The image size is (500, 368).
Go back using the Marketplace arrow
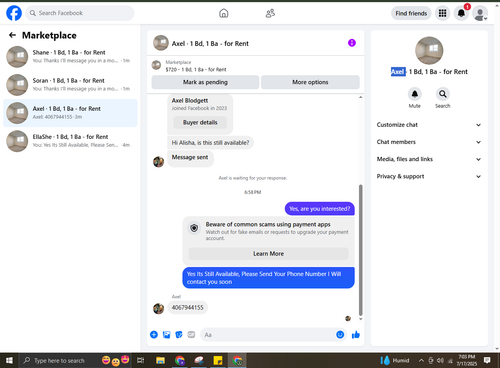pos(12,35)
